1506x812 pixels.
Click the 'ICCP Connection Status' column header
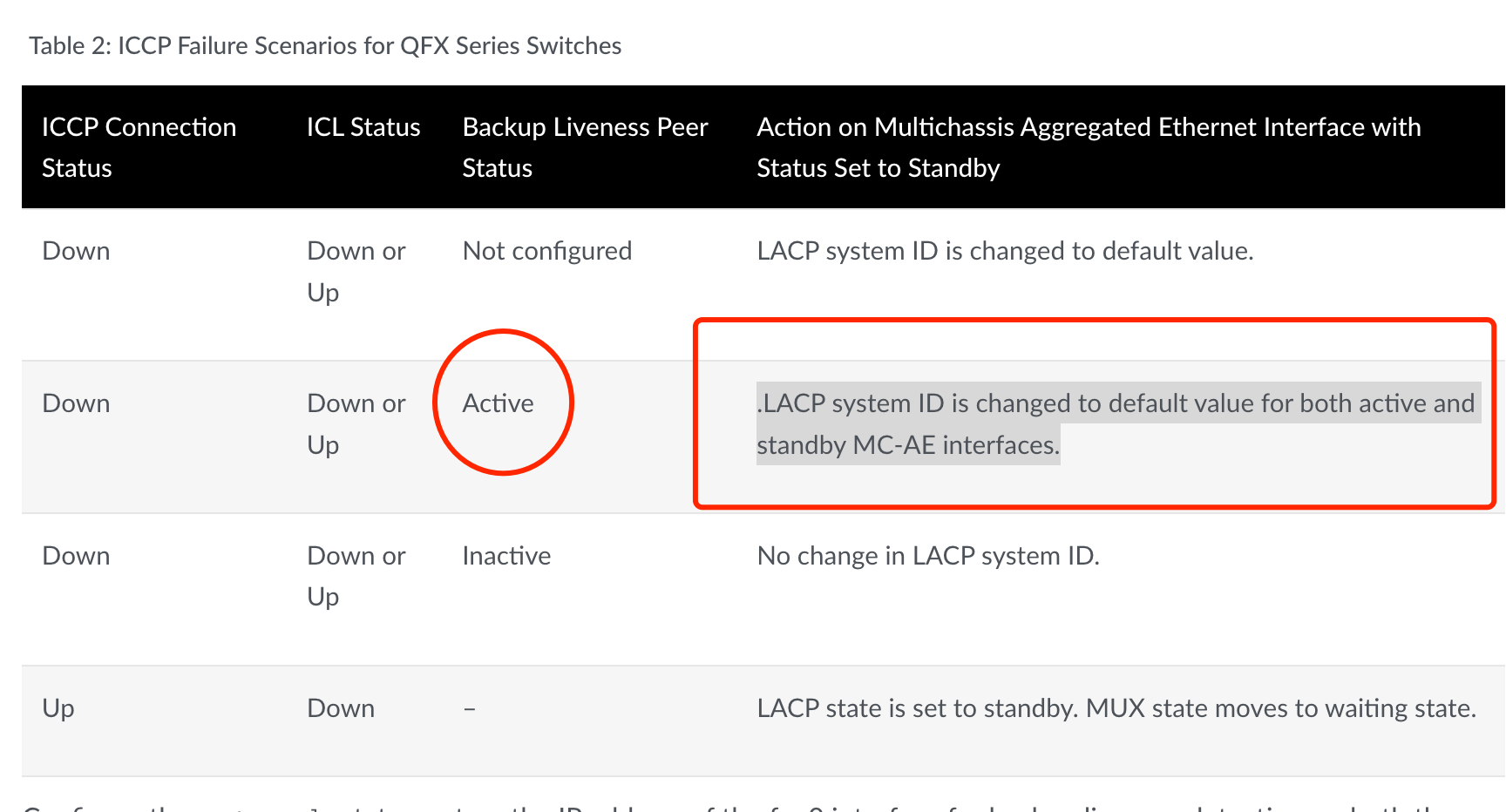click(139, 147)
